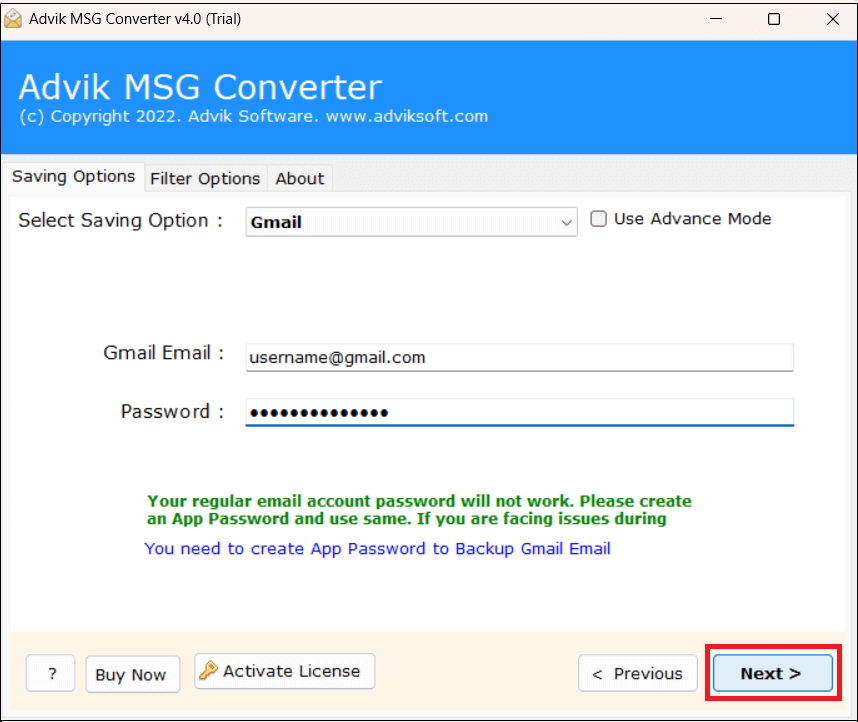Maximize the converter window
The width and height of the screenshot is (858, 722).
774,19
